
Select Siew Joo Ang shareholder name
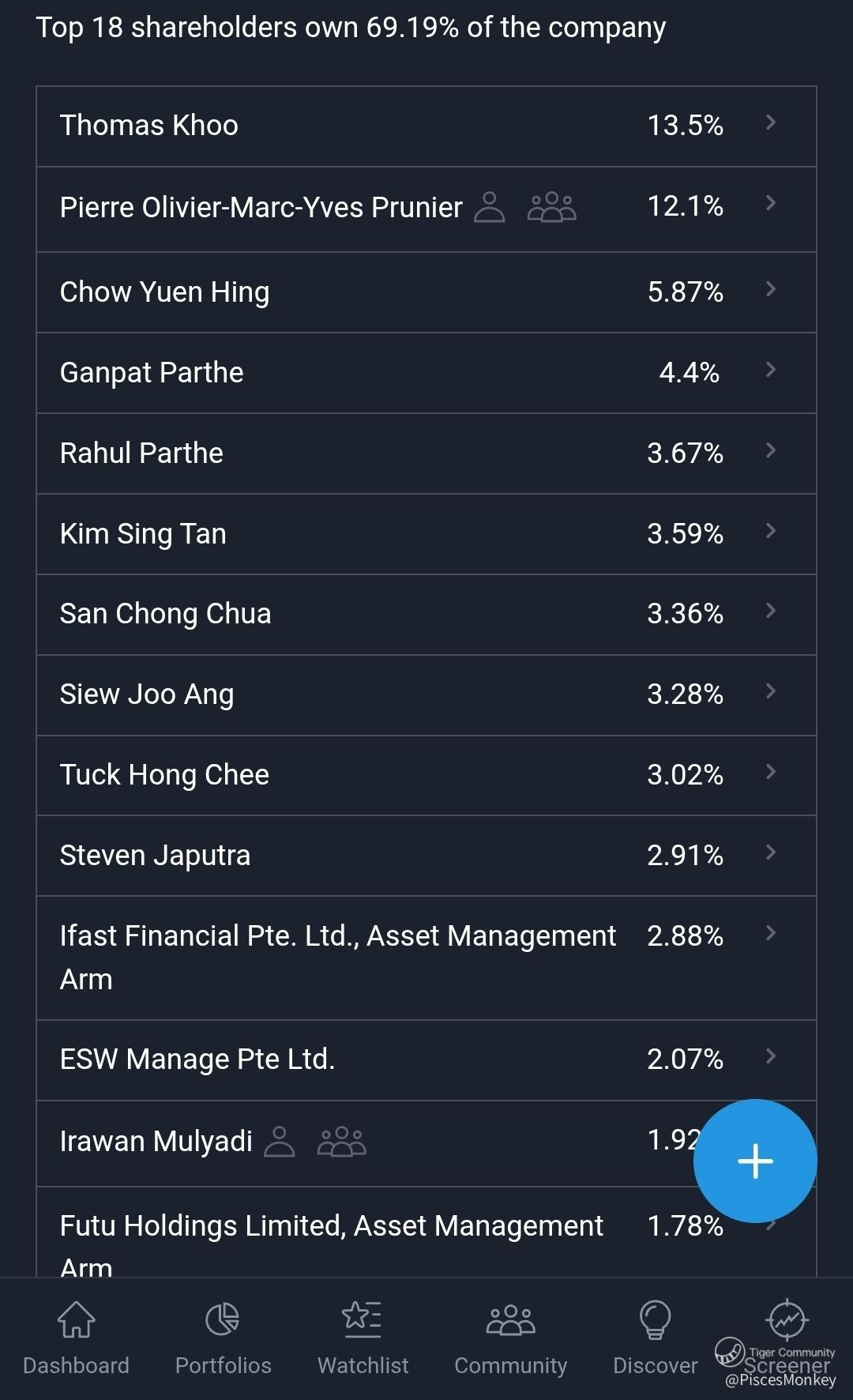(147, 694)
